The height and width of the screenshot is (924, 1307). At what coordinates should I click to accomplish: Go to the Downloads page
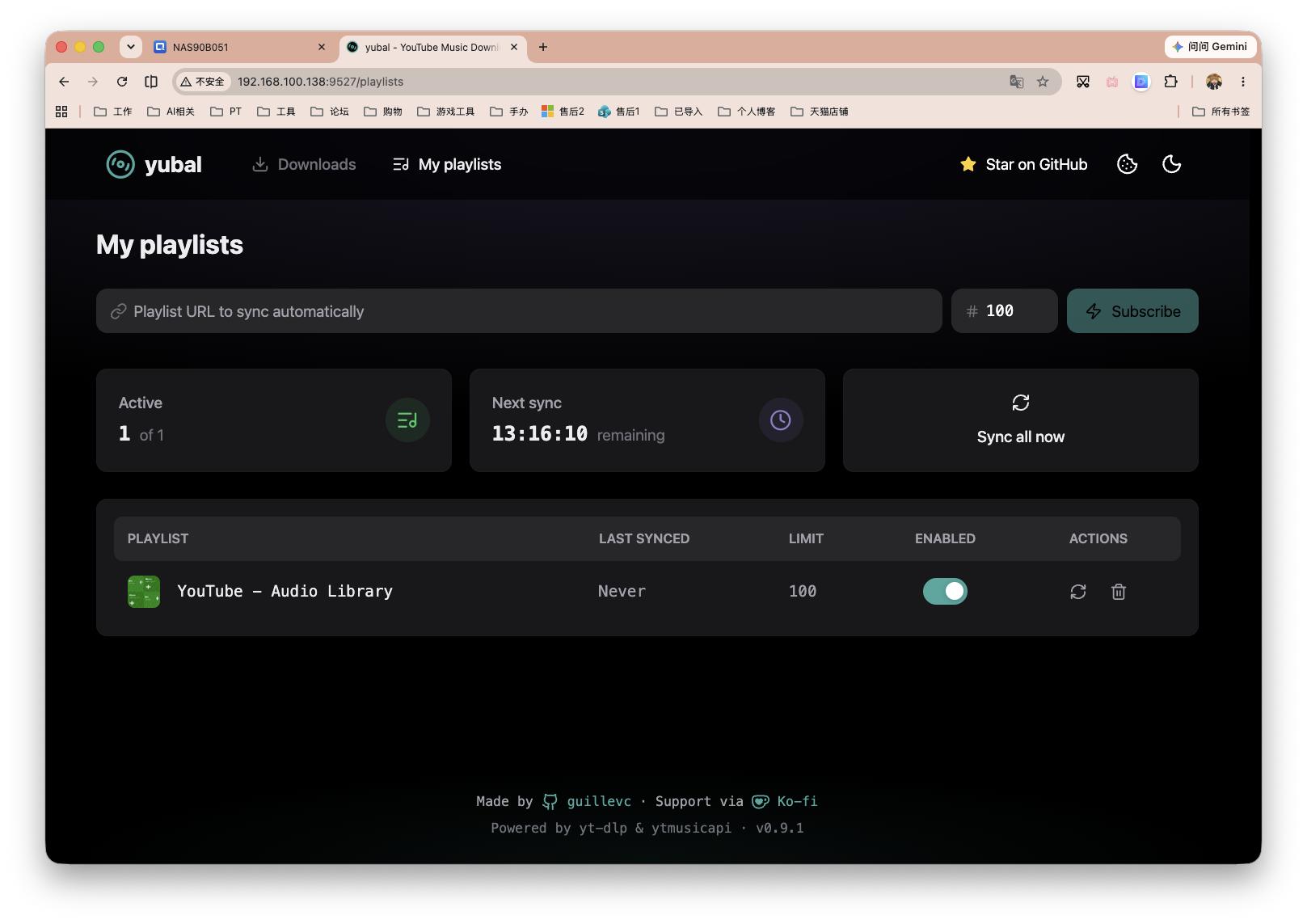click(304, 164)
